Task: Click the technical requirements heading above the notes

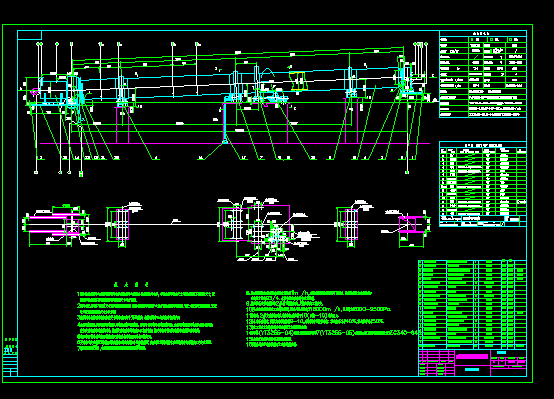Action: click(x=131, y=284)
